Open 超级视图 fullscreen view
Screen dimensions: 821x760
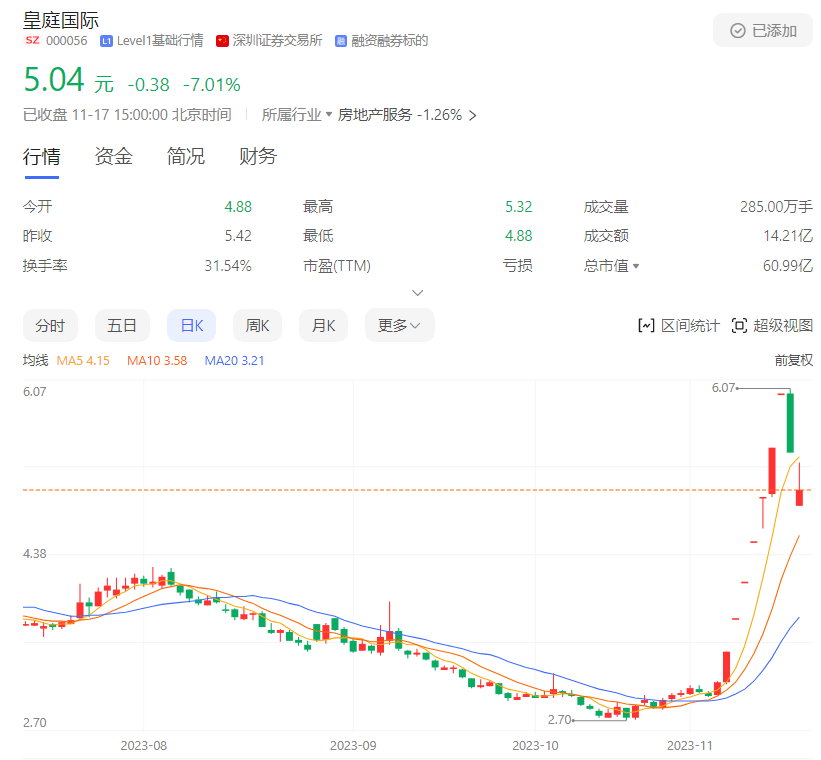click(x=772, y=325)
